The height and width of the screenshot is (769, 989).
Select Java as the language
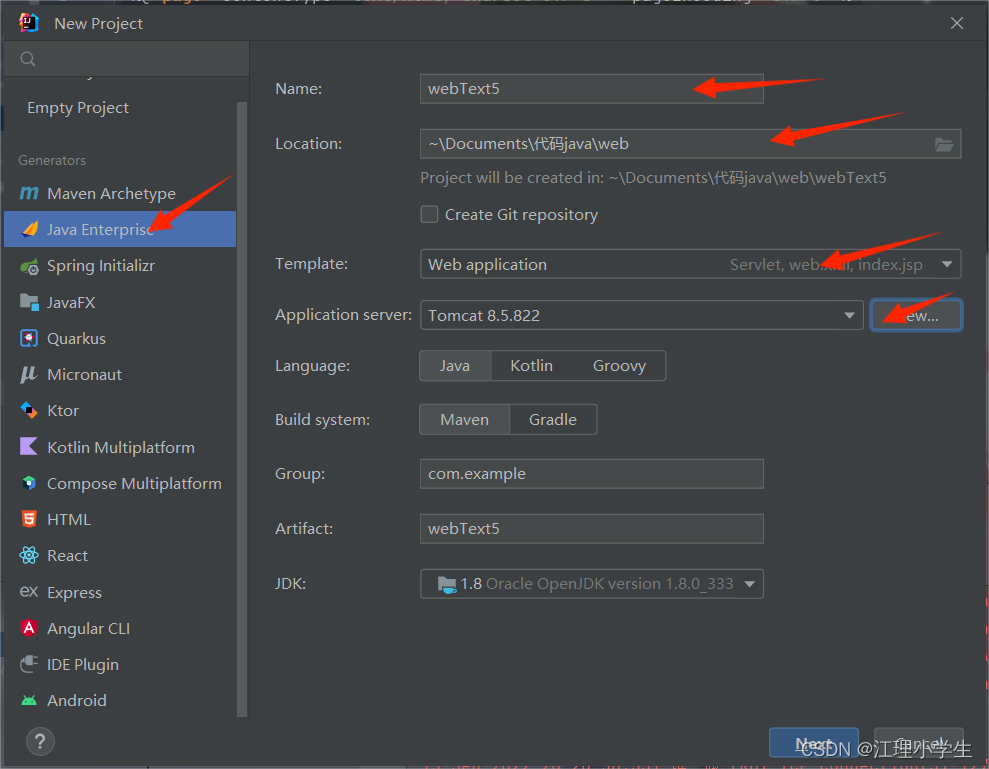(455, 366)
